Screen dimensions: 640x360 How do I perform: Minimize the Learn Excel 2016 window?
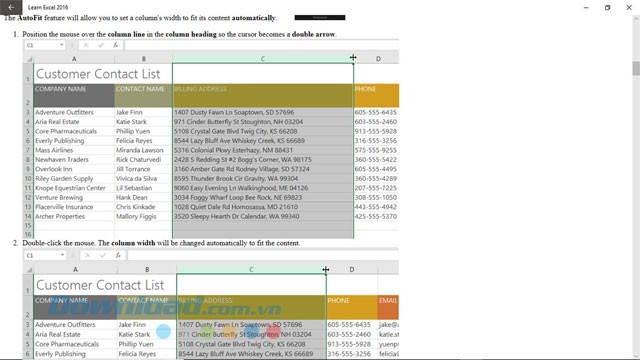(x=586, y=7)
